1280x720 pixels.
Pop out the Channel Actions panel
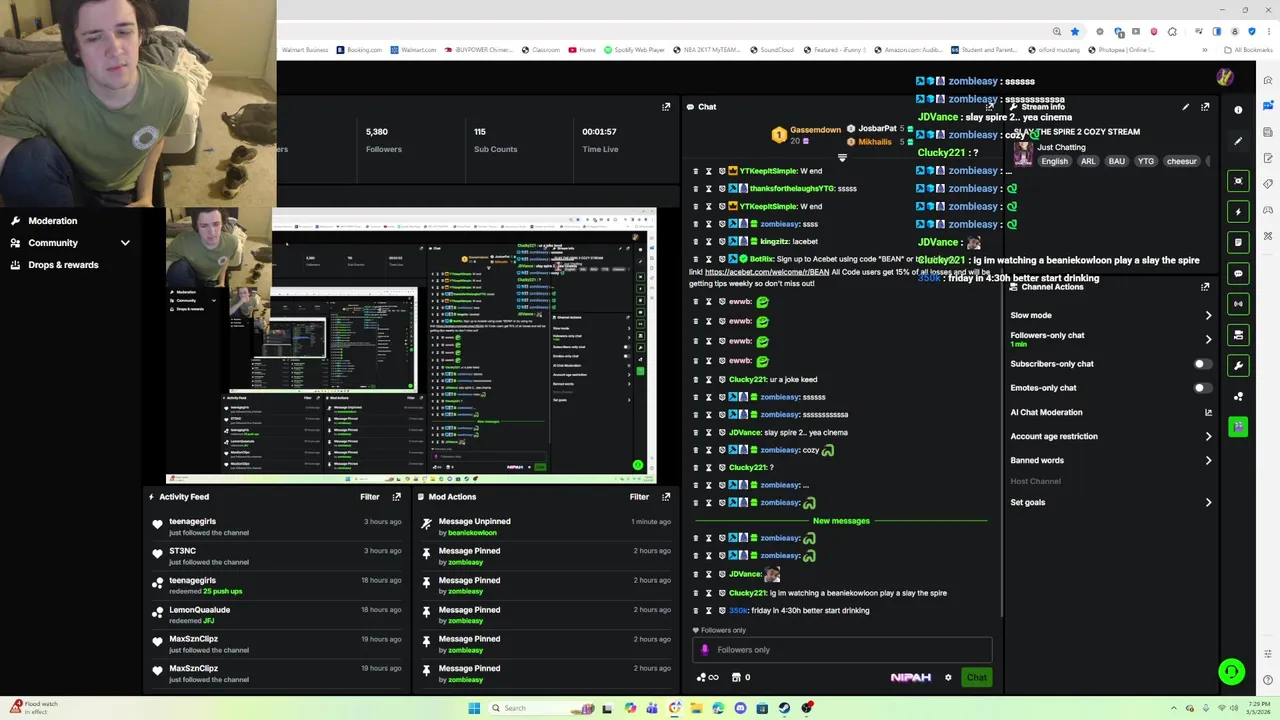pos(1205,287)
